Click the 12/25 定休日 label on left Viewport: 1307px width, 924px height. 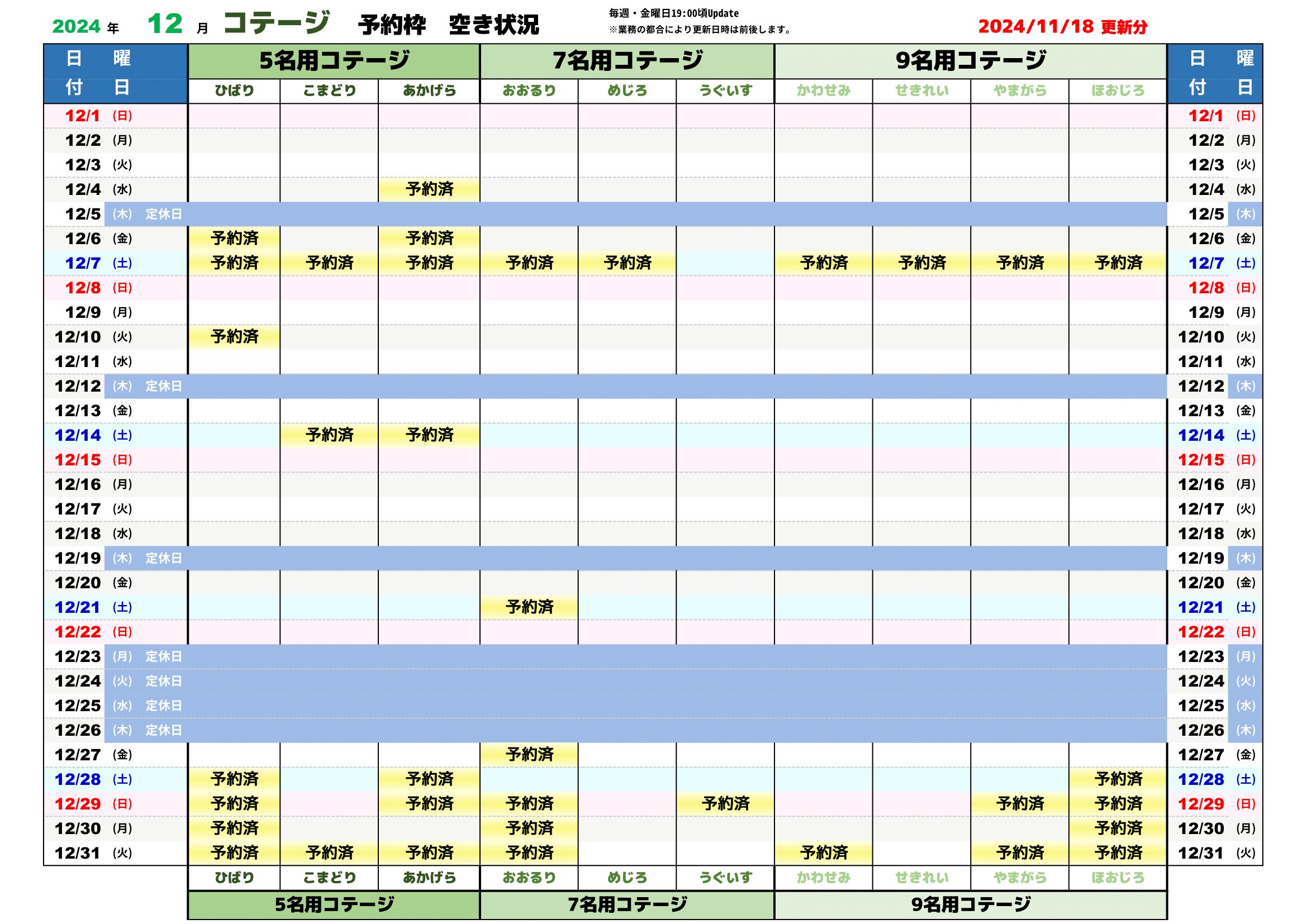163,706
